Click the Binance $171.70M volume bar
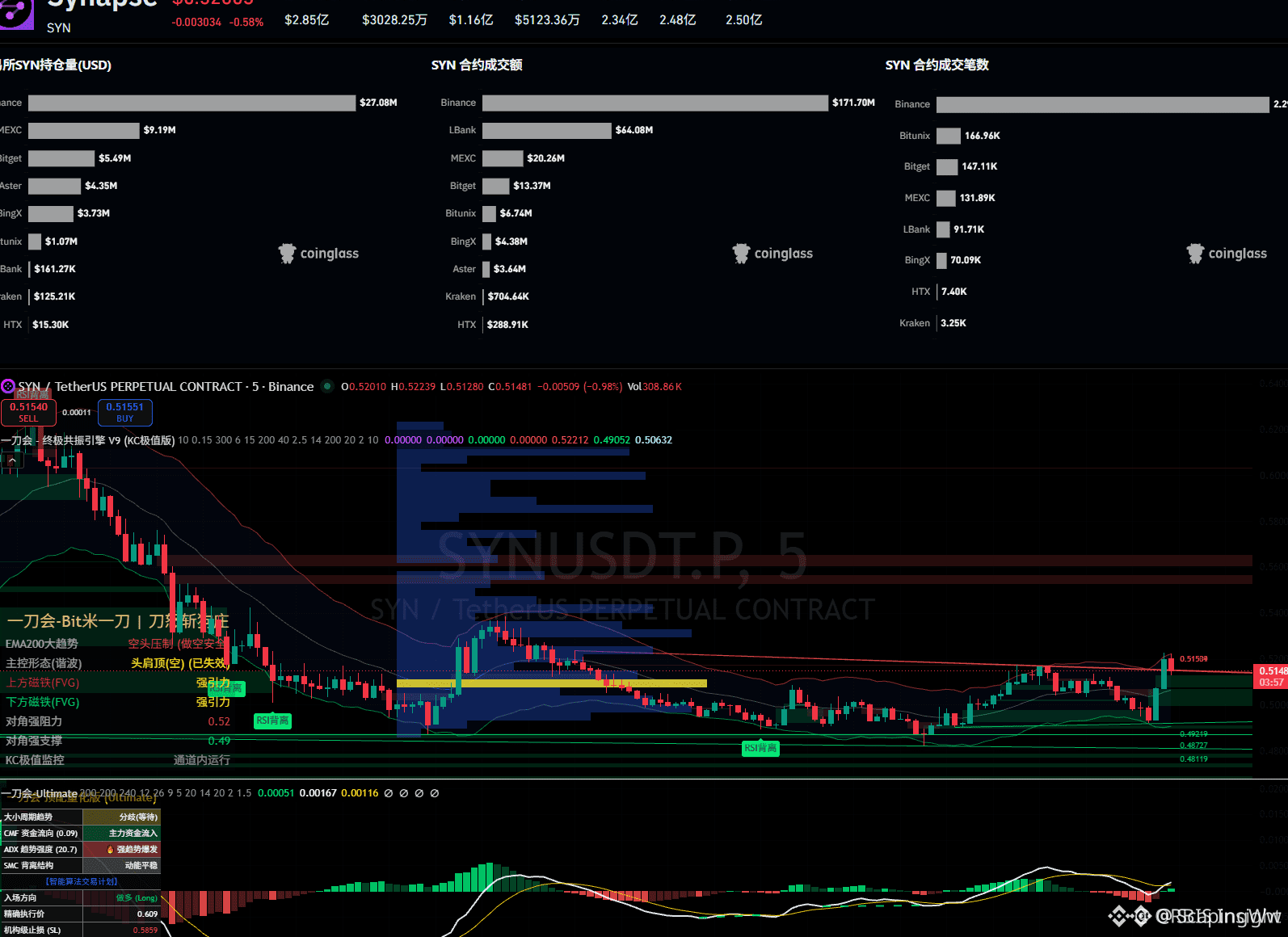 [655, 103]
